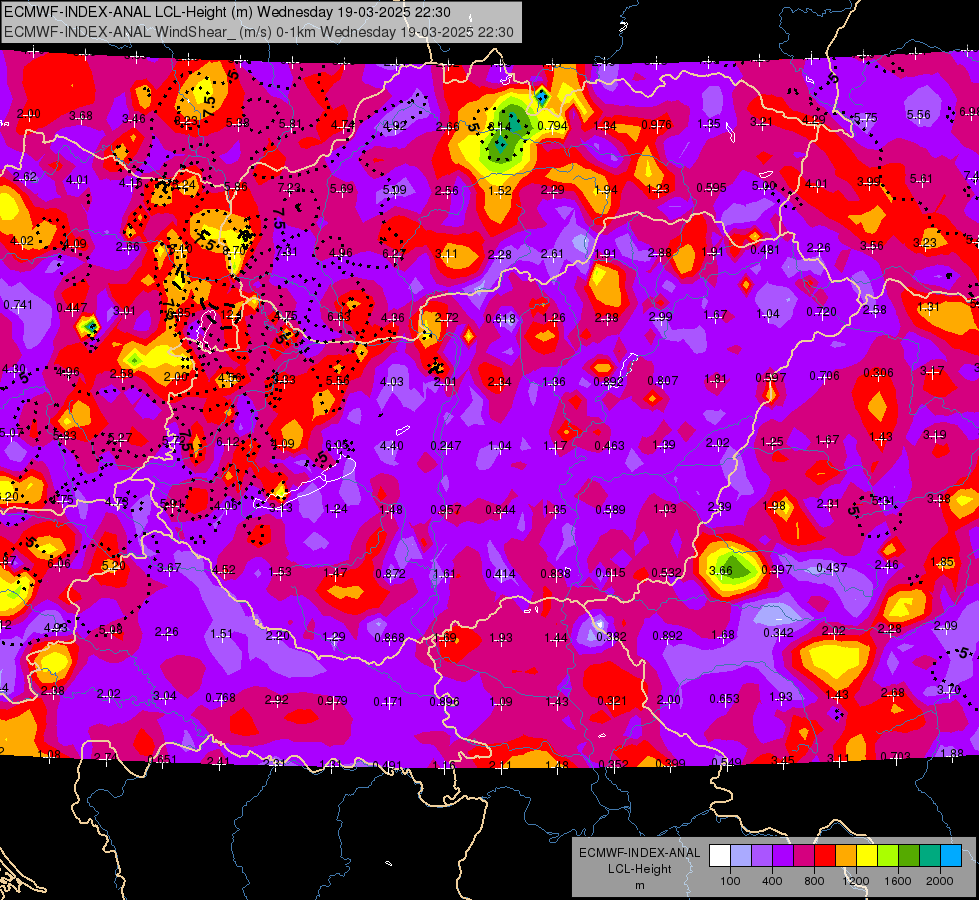
Task: Pick the light purple legend swatch
Action: click(x=762, y=855)
